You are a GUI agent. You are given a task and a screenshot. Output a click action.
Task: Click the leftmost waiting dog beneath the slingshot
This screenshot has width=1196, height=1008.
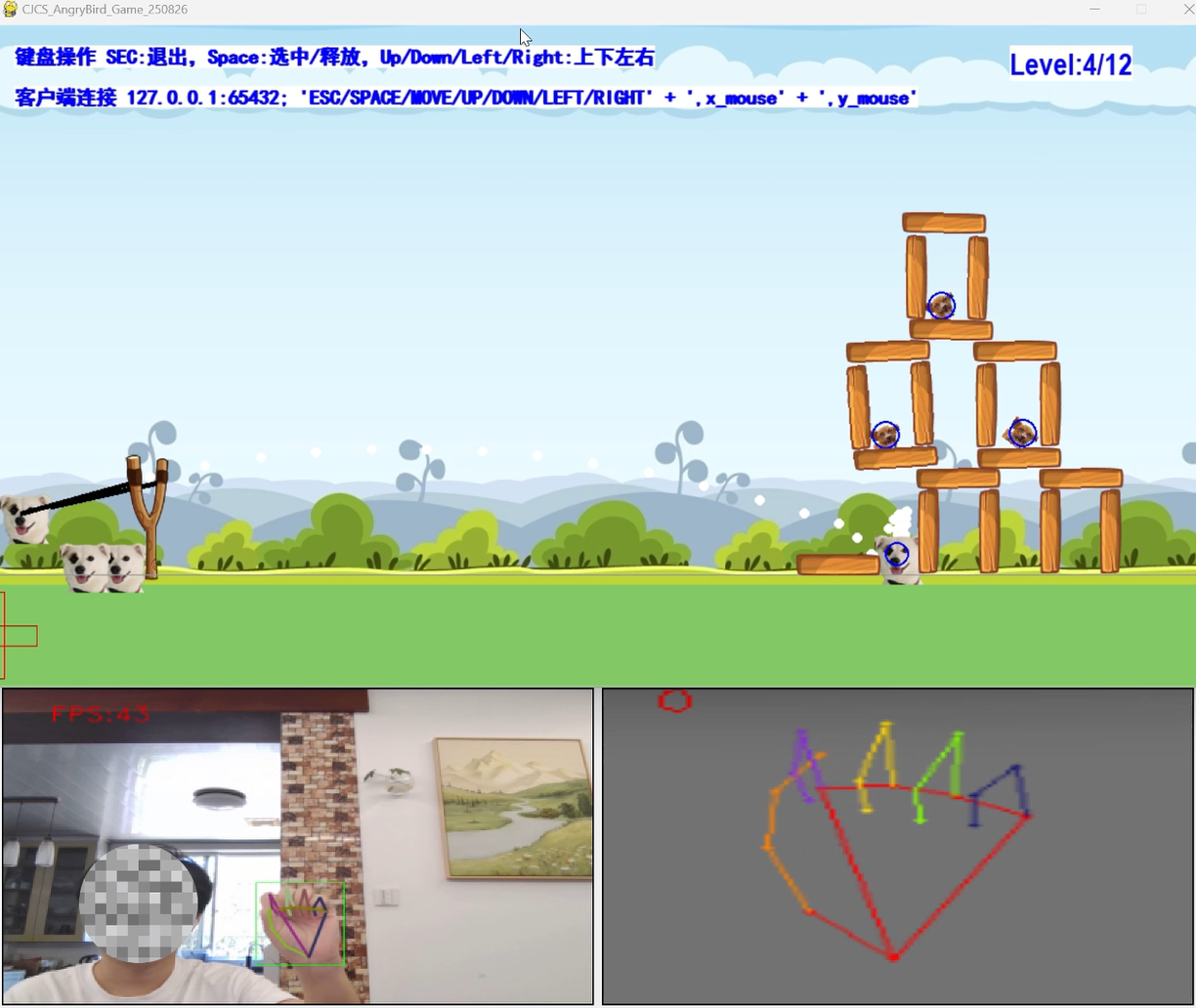[84, 567]
